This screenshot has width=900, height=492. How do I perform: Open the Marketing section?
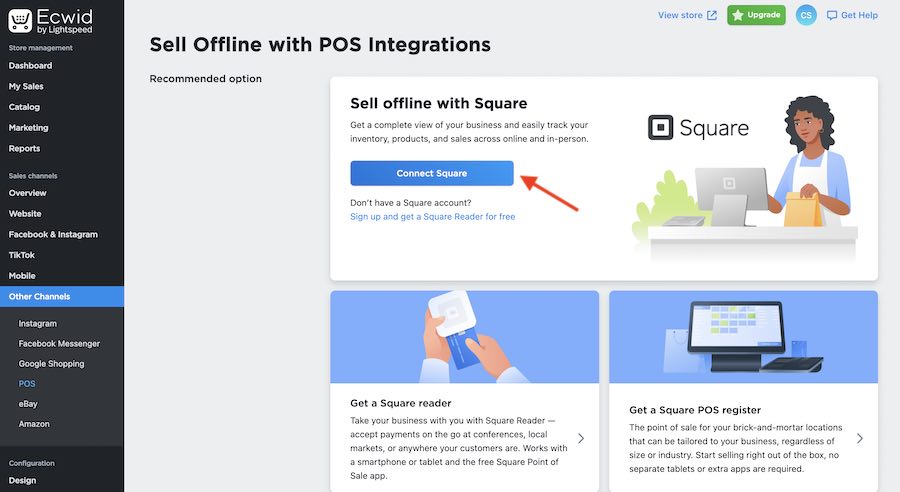[x=28, y=127]
